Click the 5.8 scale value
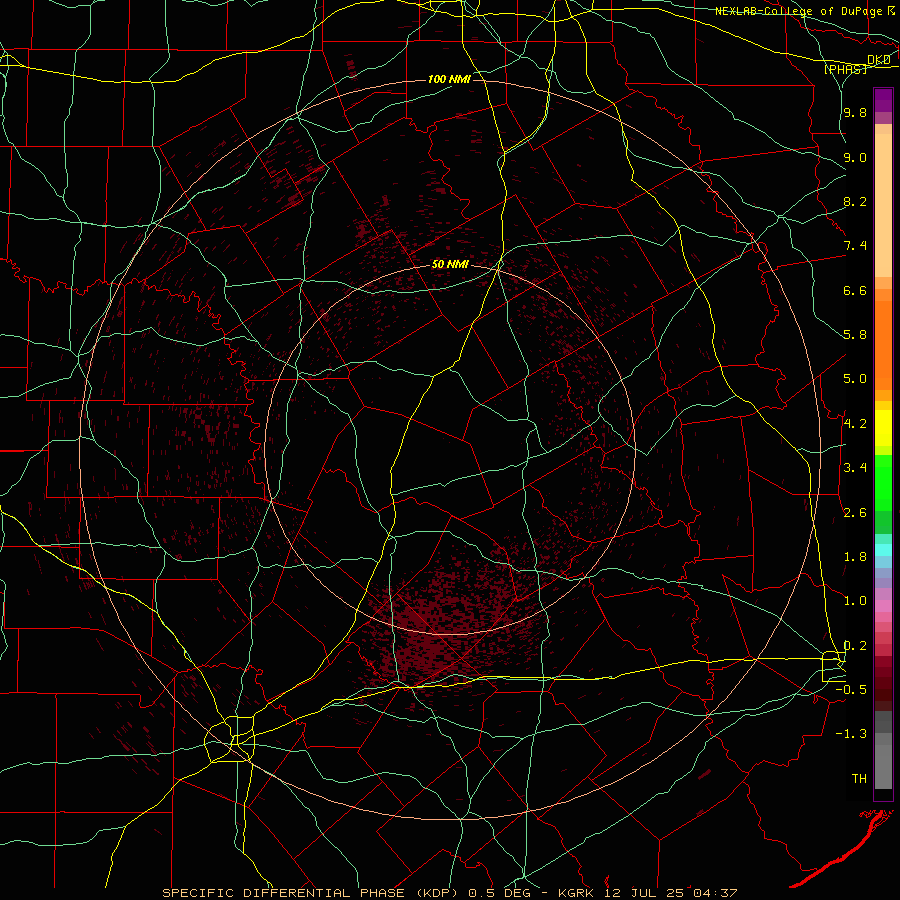This screenshot has height=900, width=900. (x=855, y=335)
